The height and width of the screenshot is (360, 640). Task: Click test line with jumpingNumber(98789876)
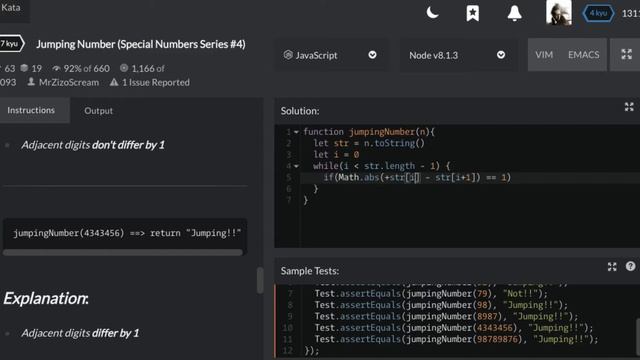coord(456,339)
